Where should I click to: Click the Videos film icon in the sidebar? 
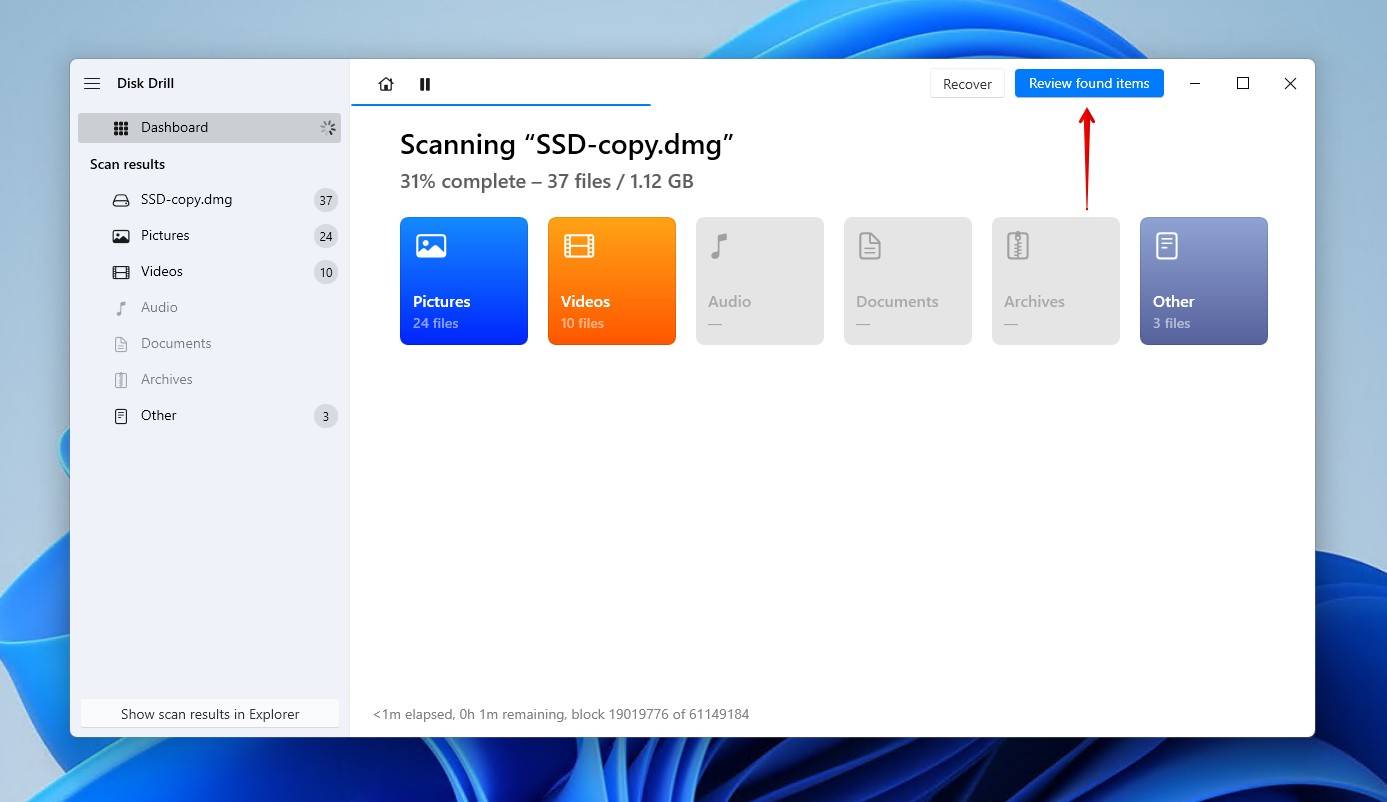coord(121,272)
